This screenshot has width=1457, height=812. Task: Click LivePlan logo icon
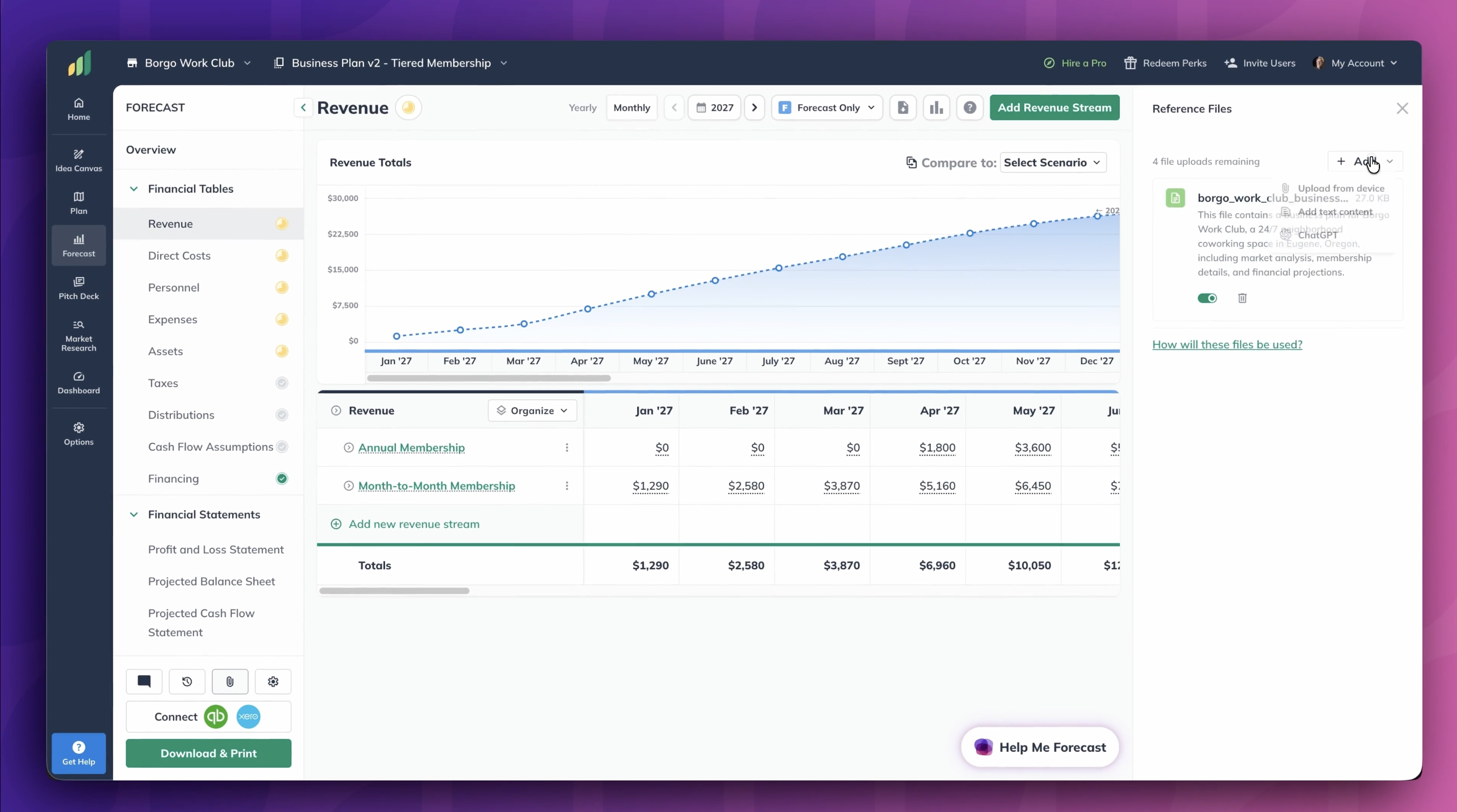(x=80, y=63)
